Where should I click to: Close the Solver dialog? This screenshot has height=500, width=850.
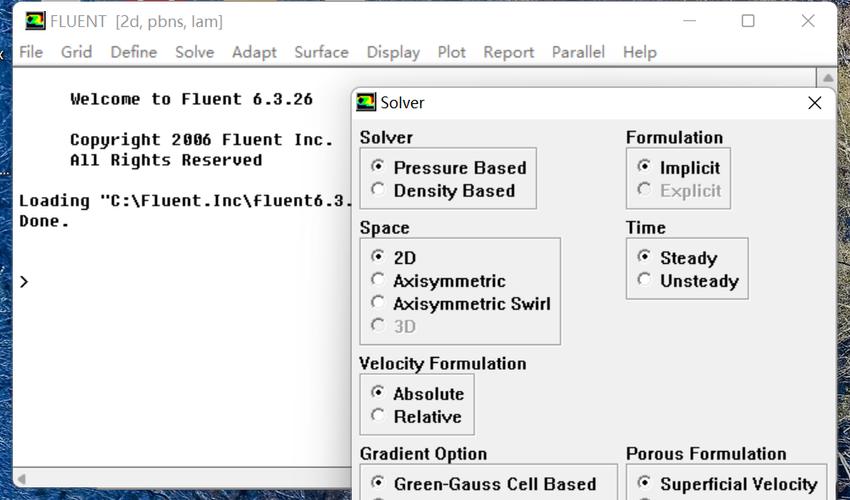pyautogui.click(x=814, y=102)
